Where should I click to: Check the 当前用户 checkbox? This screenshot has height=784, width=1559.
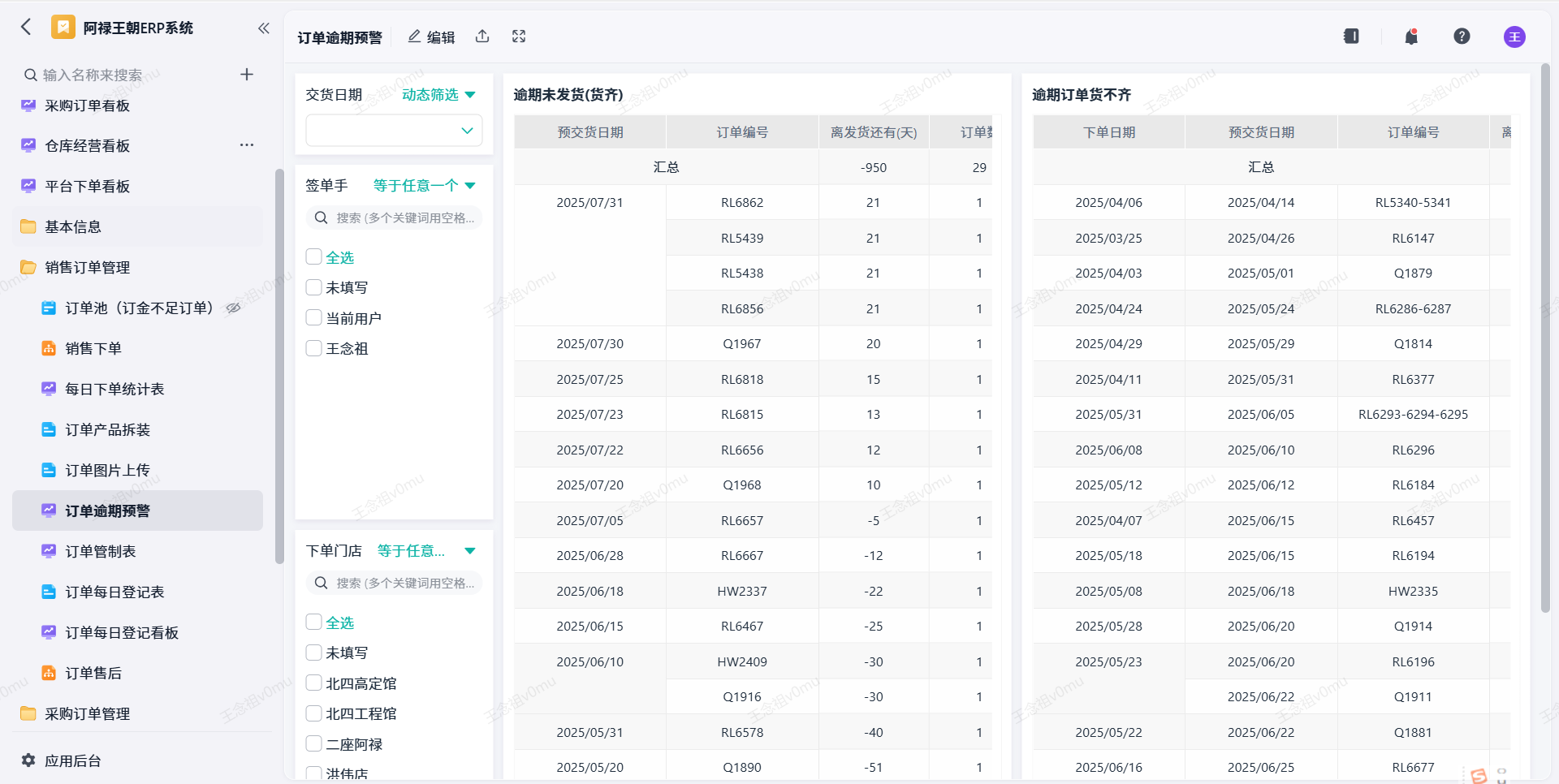click(313, 317)
